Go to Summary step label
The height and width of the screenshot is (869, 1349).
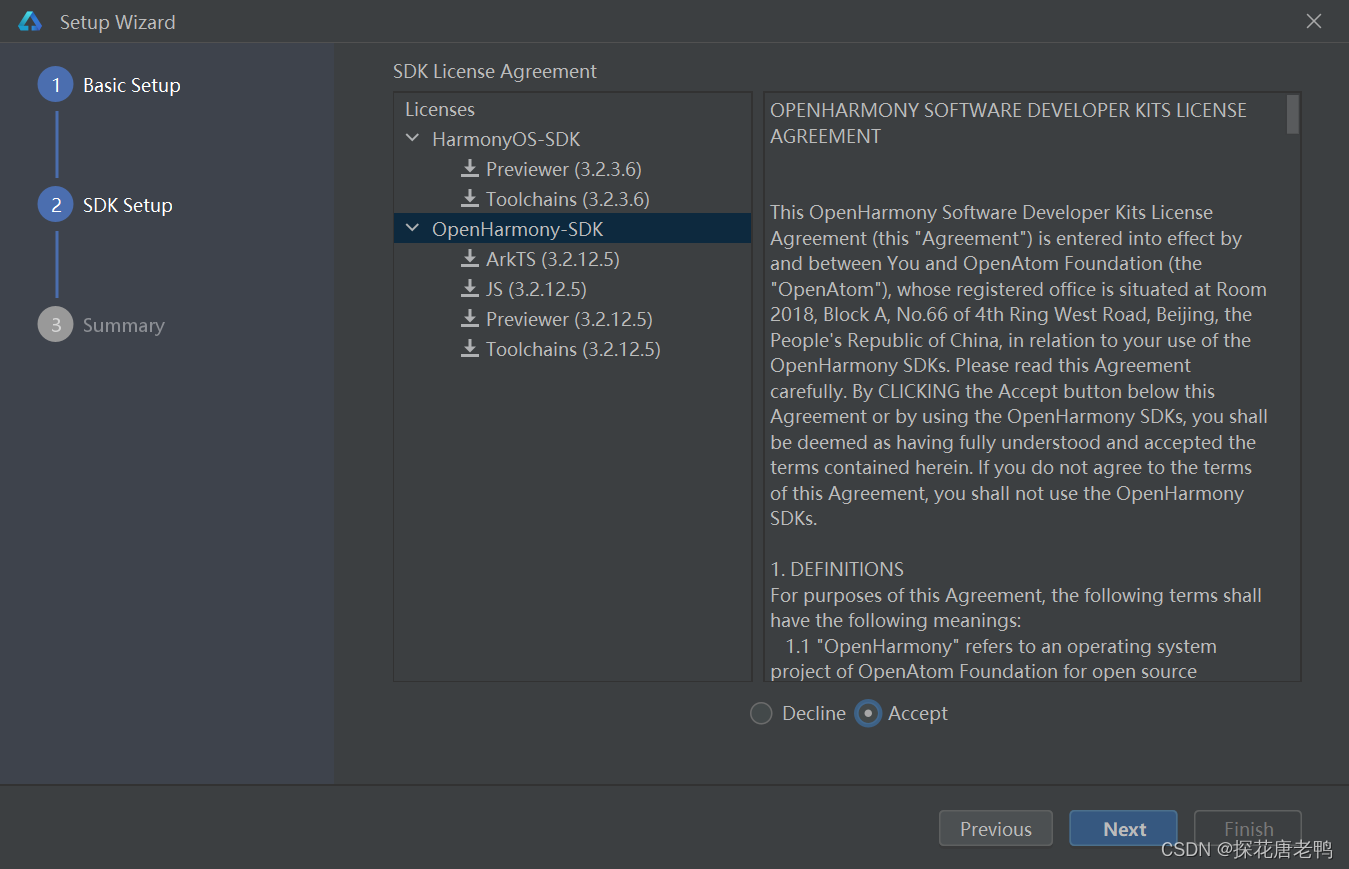124,325
